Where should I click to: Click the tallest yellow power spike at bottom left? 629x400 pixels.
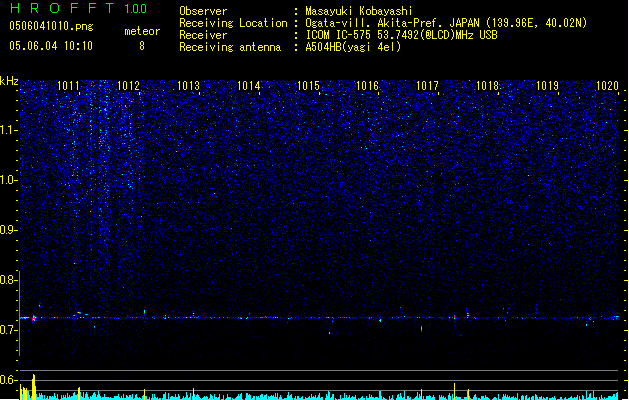(x=34, y=387)
